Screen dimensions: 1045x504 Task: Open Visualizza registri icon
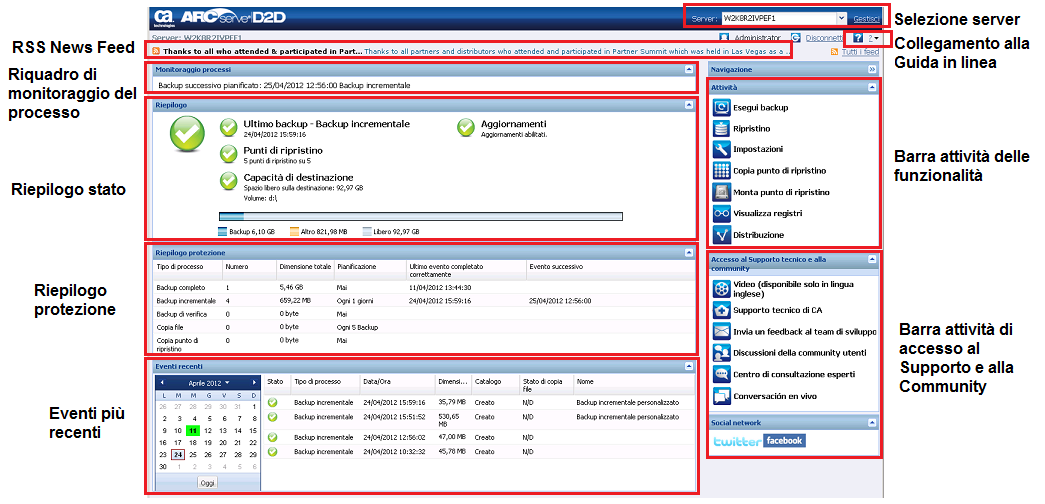click(x=722, y=213)
